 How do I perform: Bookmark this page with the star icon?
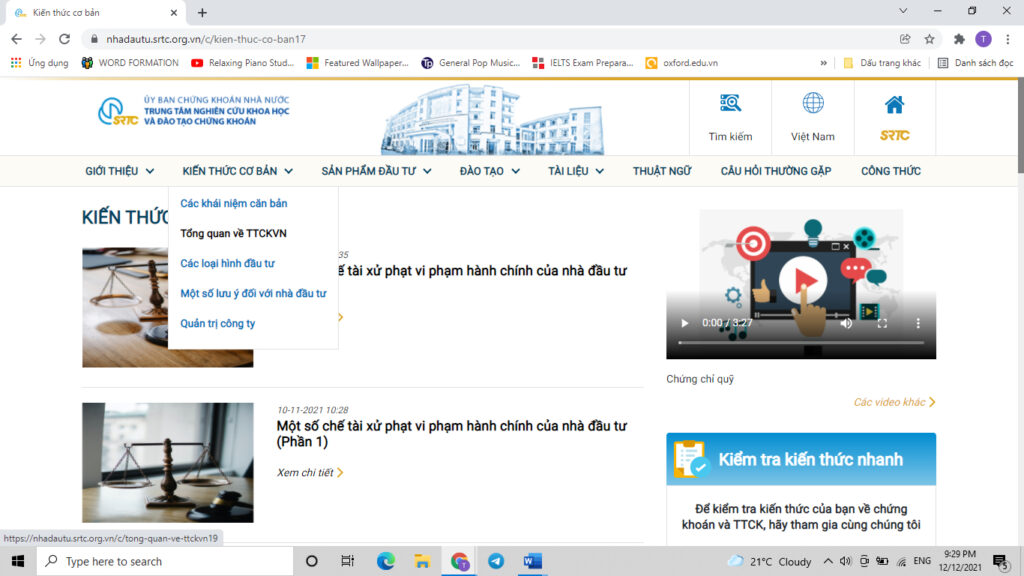click(x=929, y=39)
